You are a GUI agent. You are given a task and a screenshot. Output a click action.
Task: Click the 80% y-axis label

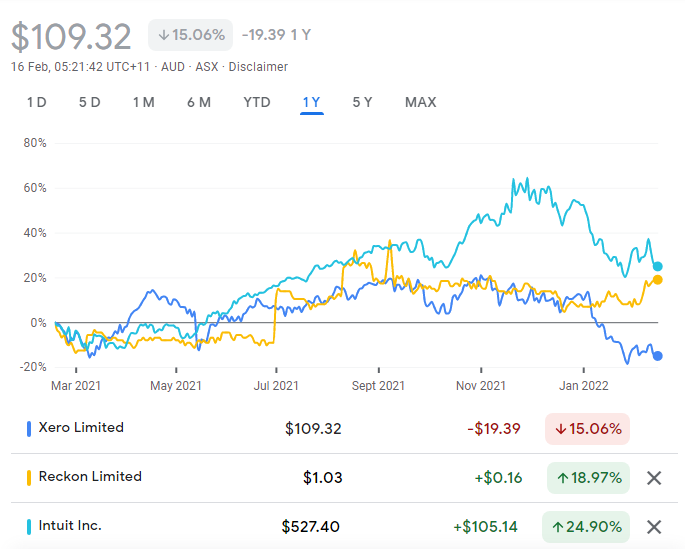pyautogui.click(x=35, y=143)
